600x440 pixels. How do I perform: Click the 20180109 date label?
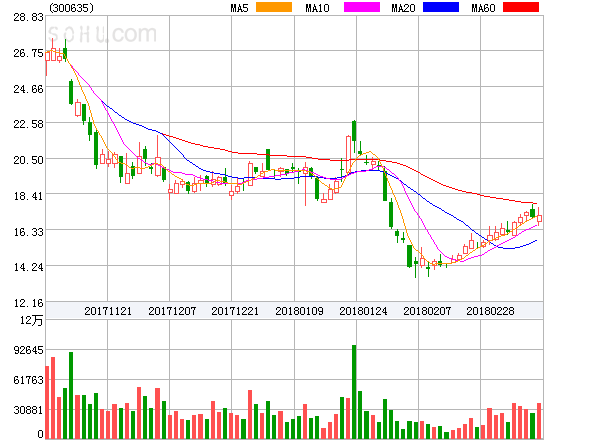pos(299,311)
